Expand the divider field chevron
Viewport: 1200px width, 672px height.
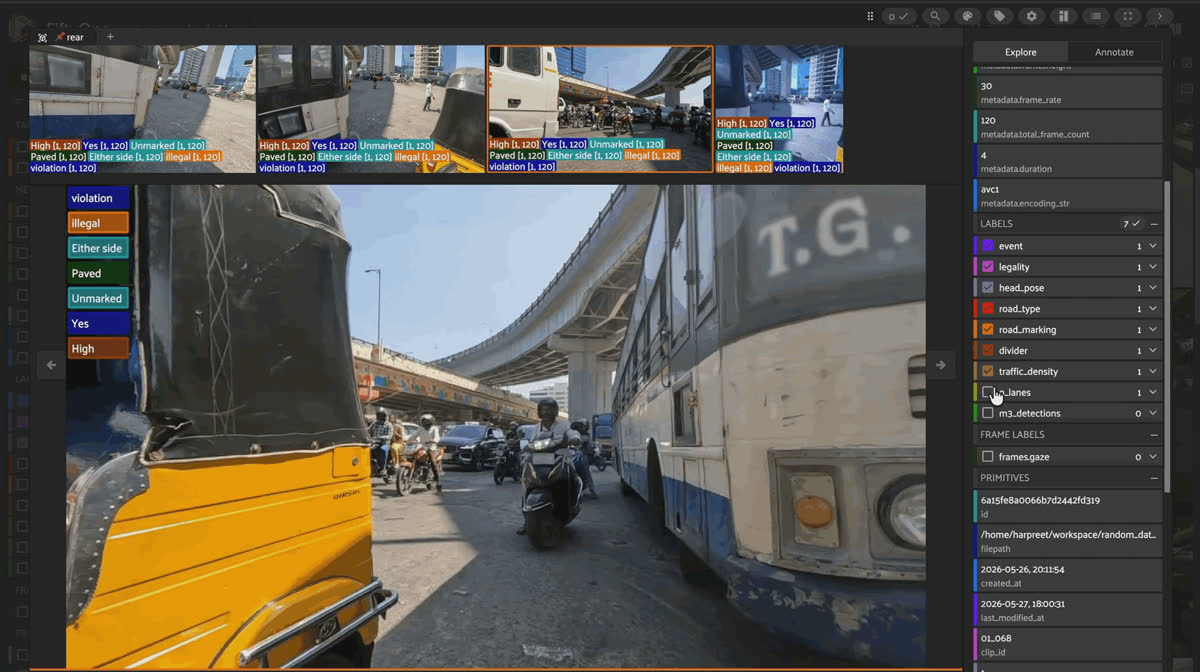[x=1153, y=351]
